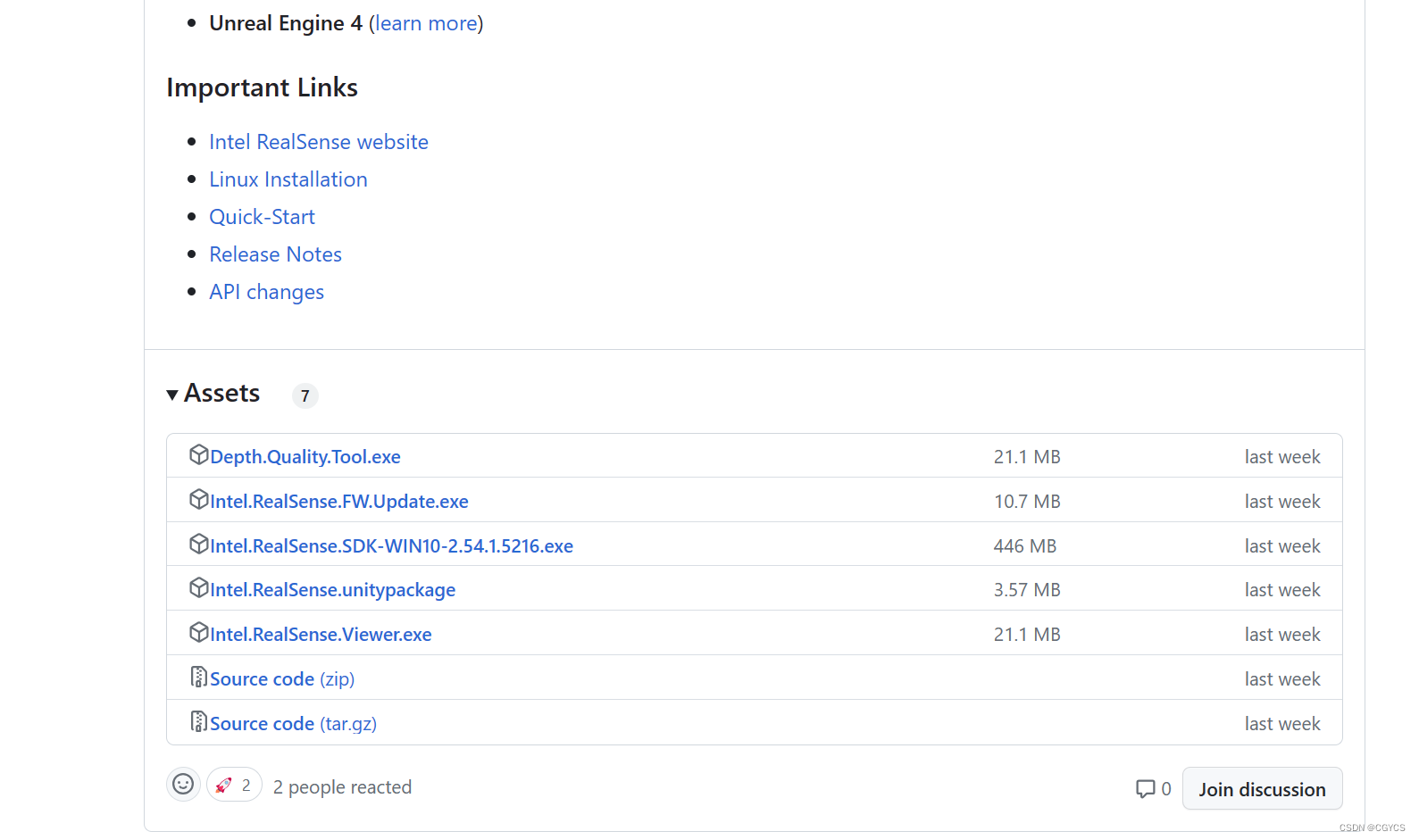This screenshot has width=1419, height=840.
Task: Click 'last week' in the Source code (tar.gz) row
Action: 1282,724
